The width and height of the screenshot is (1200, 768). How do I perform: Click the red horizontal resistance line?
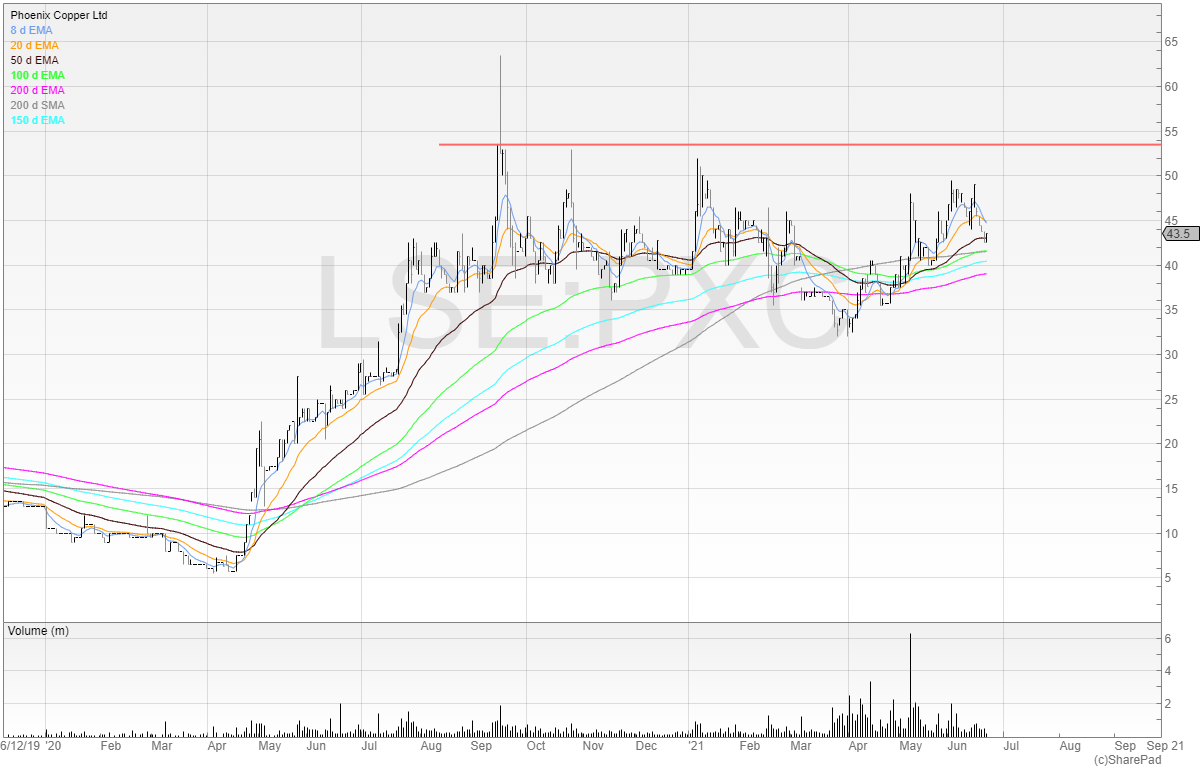[x=800, y=145]
